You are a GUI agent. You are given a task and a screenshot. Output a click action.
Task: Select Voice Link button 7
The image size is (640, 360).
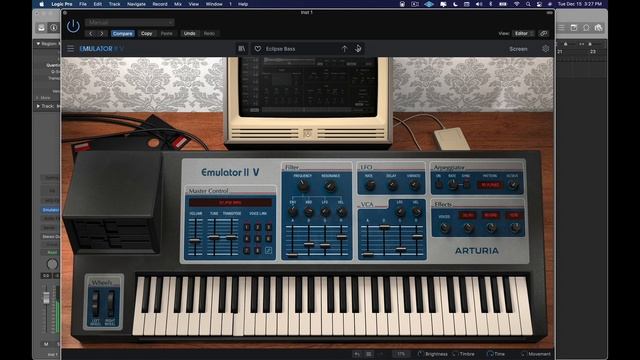coord(247,250)
